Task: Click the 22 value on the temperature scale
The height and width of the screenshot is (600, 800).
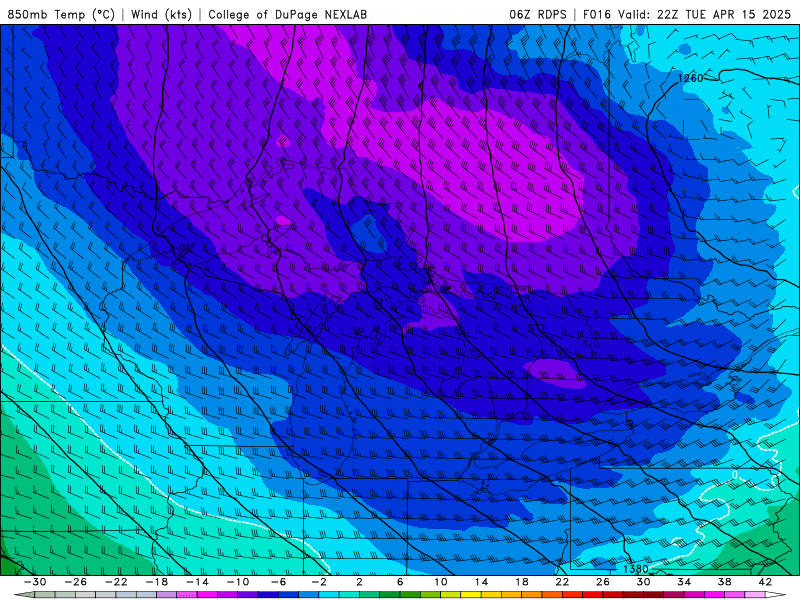Action: (562, 582)
